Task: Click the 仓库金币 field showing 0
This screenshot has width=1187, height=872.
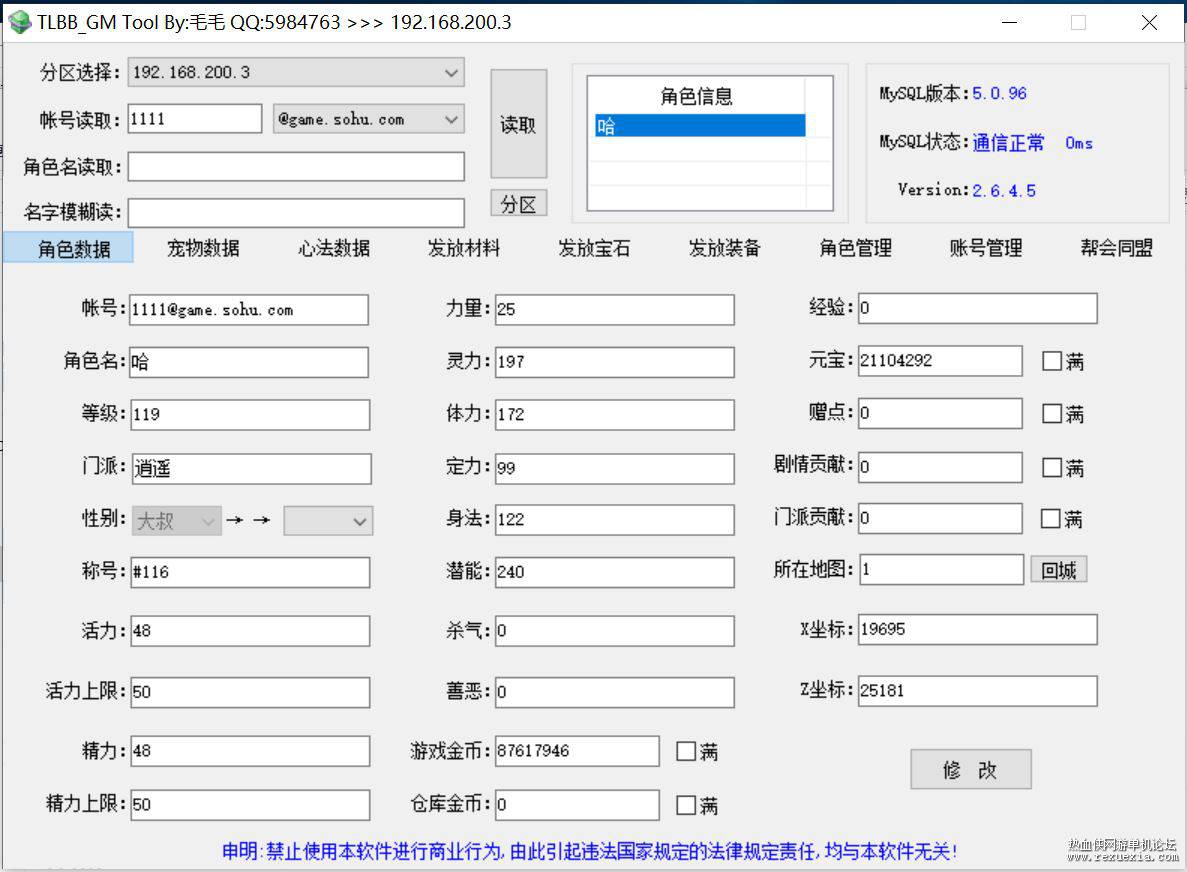Action: (577, 805)
